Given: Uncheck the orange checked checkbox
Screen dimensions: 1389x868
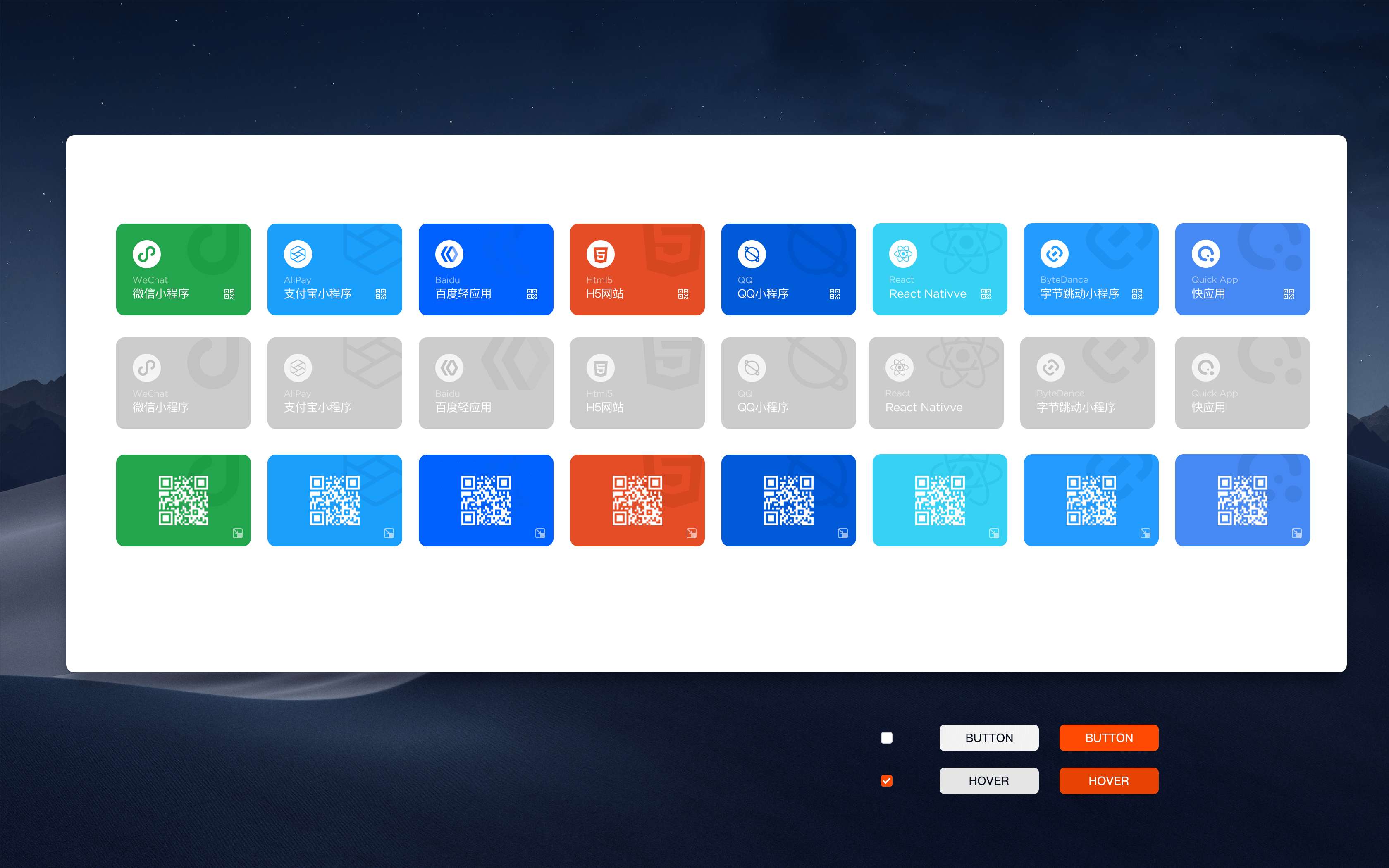Looking at the screenshot, I should coord(886,781).
